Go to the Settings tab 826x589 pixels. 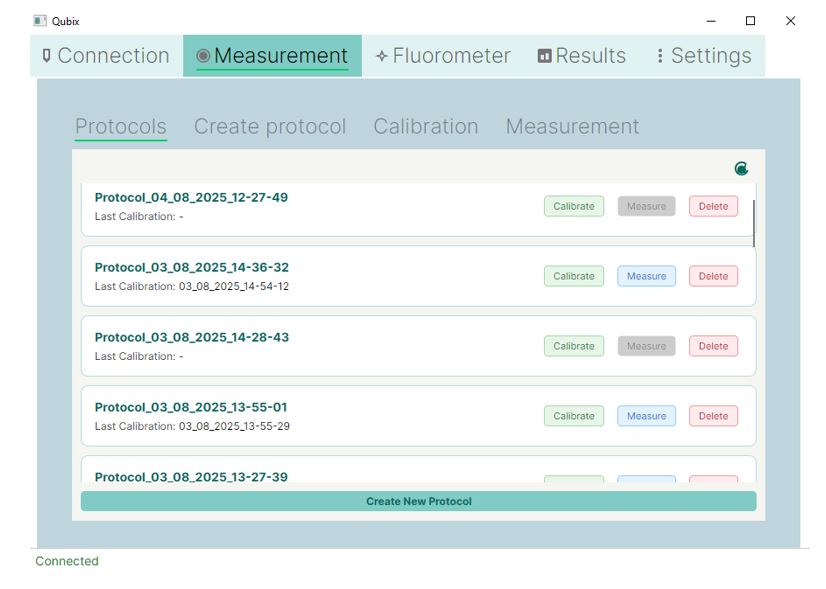tap(704, 56)
